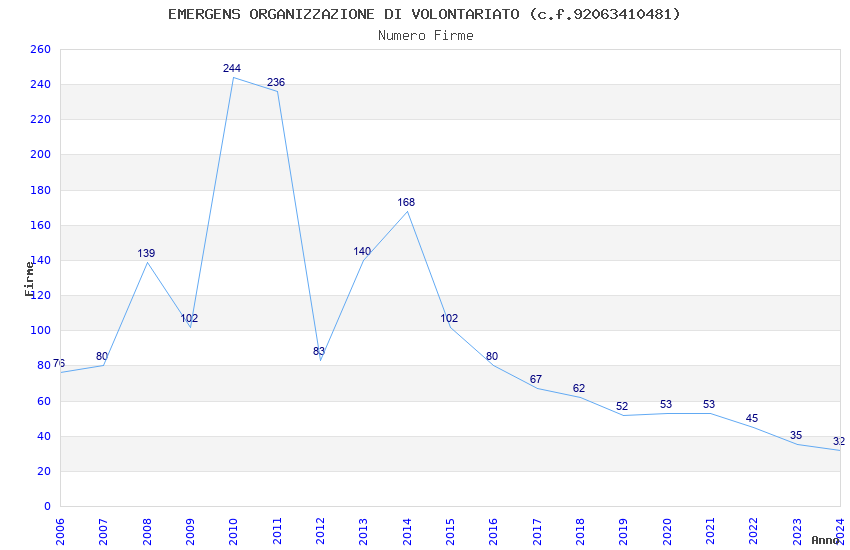Click the 2013 year label on x-axis

tap(363, 532)
